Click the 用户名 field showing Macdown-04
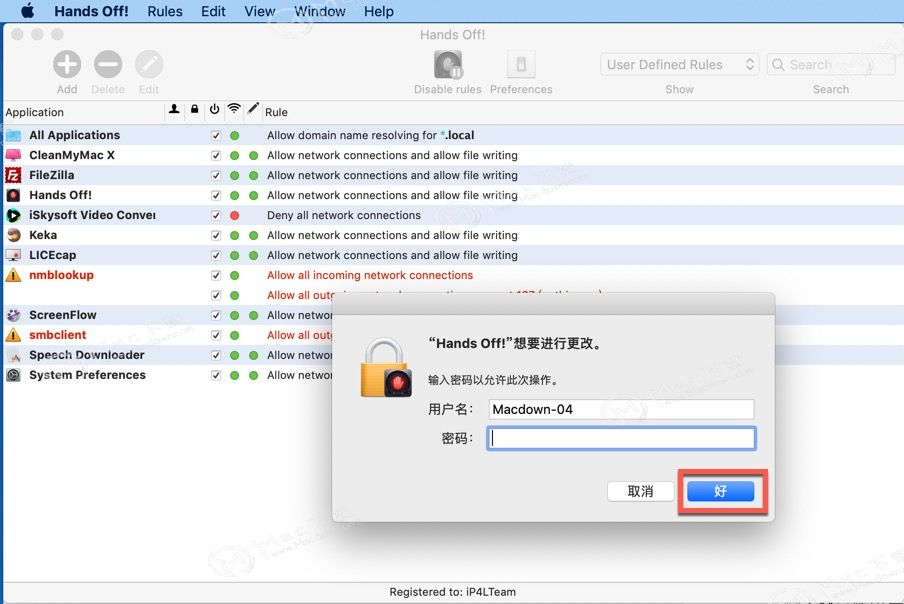This screenshot has width=904, height=604. click(622, 409)
